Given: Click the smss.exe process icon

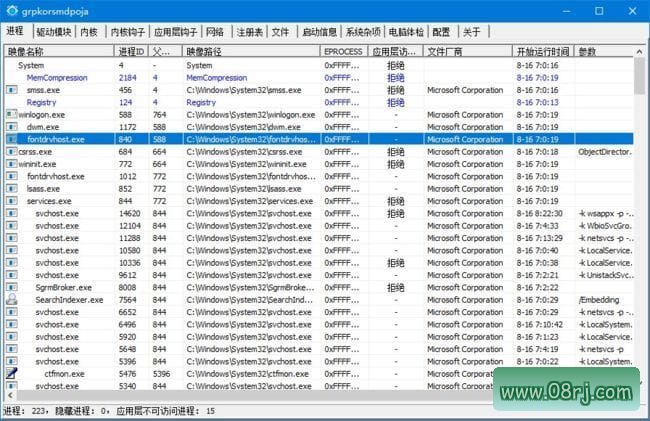Looking at the screenshot, I should pyautogui.click(x=12, y=90).
